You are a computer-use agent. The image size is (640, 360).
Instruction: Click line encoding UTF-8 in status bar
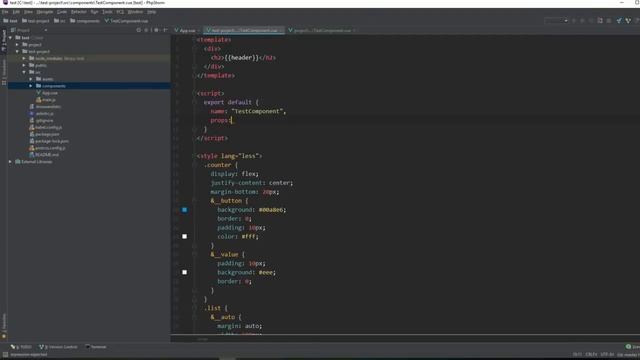(607, 355)
